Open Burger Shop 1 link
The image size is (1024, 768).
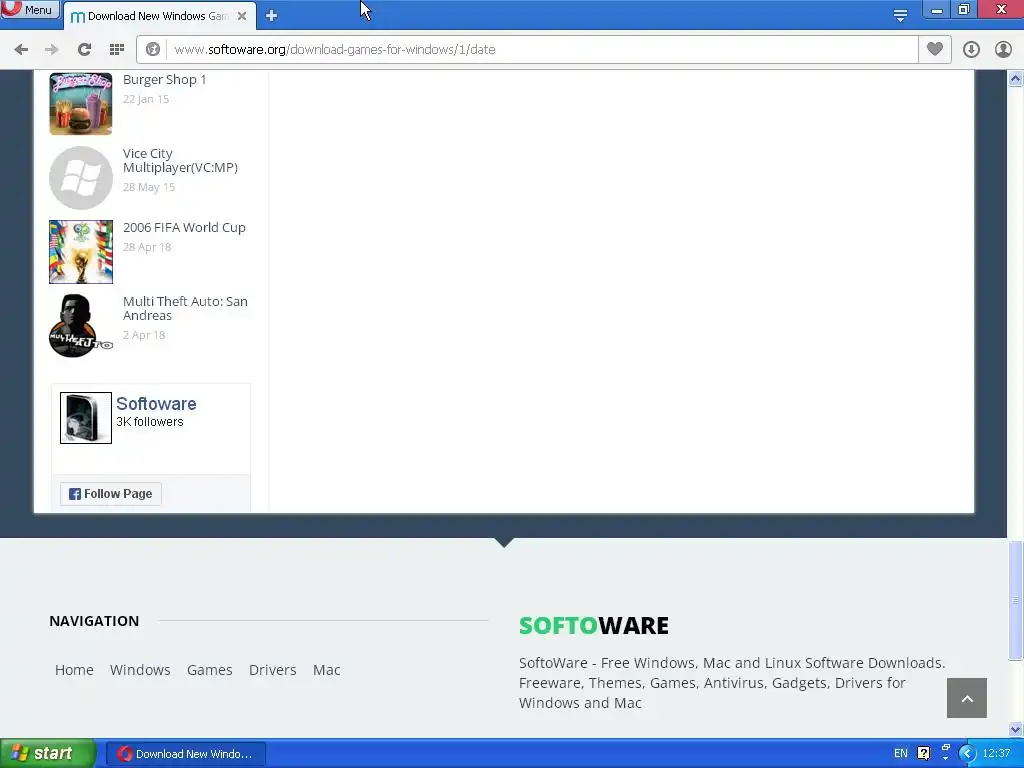point(165,80)
